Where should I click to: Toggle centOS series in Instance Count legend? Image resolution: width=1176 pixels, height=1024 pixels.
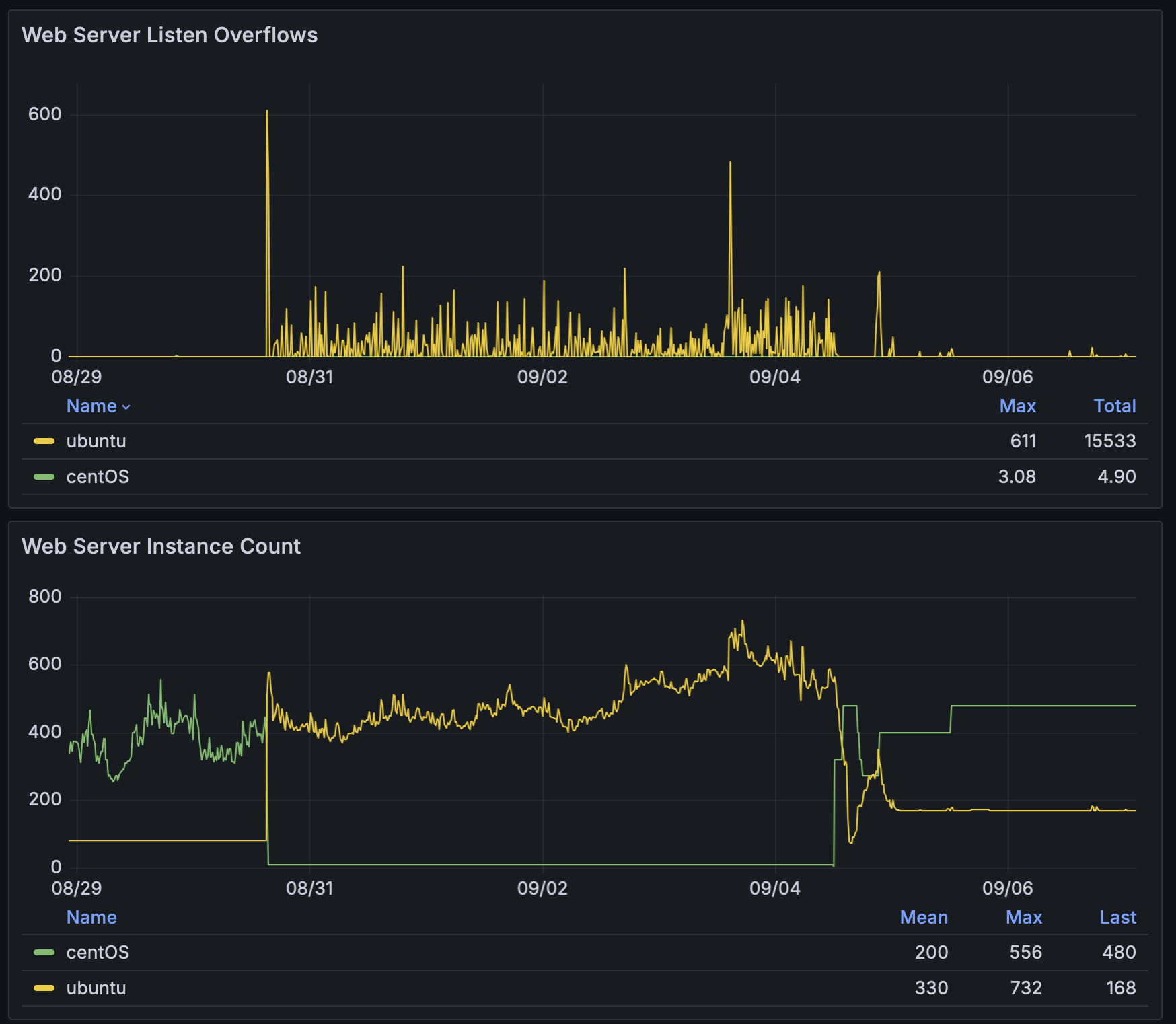98,953
